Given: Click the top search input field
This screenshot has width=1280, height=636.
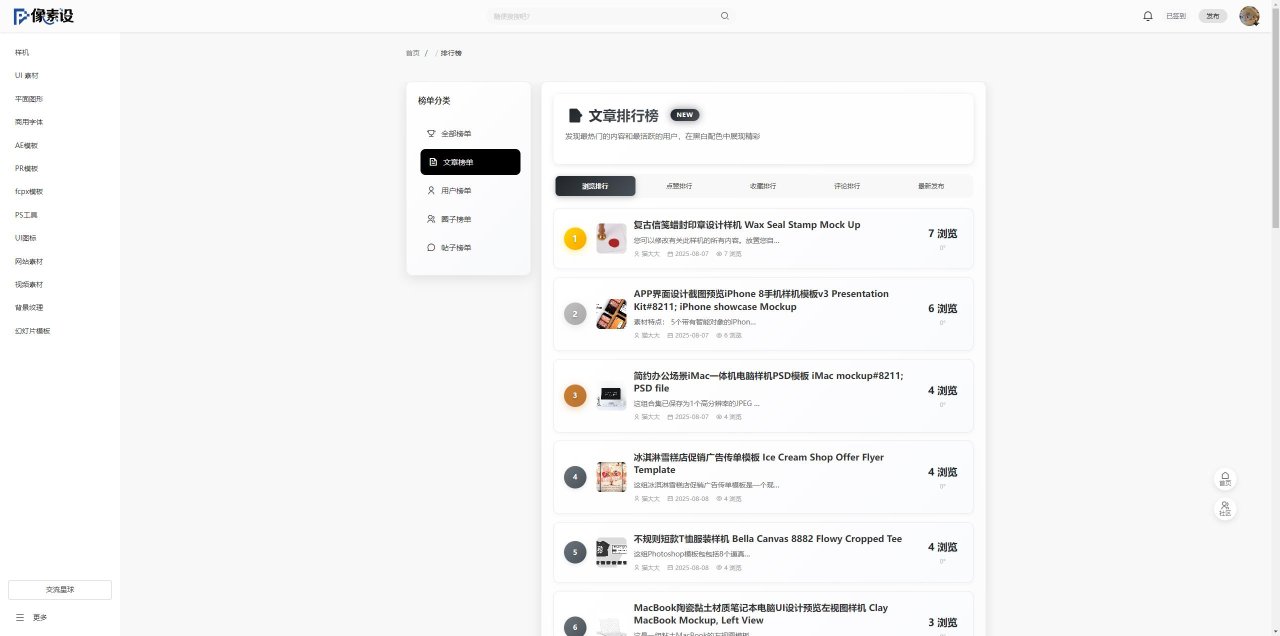Looking at the screenshot, I should tap(600, 16).
